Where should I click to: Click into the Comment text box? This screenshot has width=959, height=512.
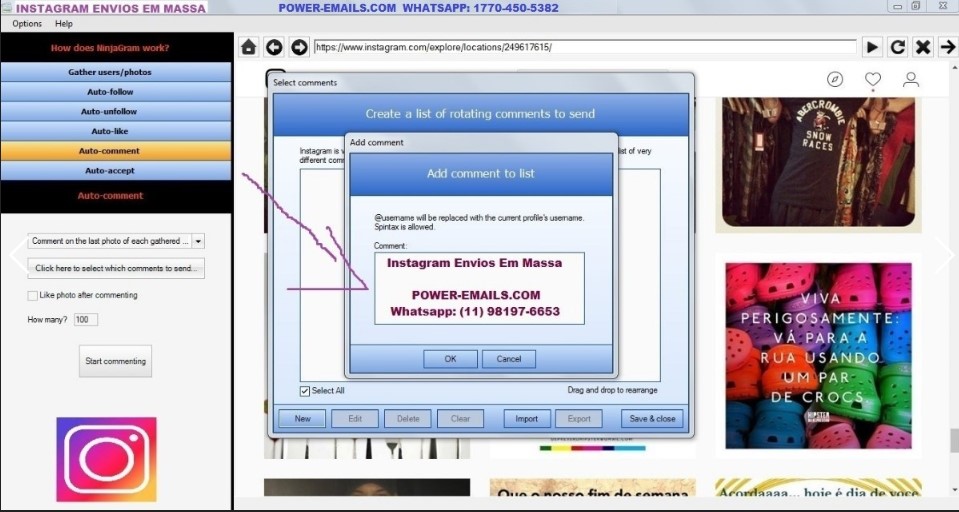pos(480,288)
